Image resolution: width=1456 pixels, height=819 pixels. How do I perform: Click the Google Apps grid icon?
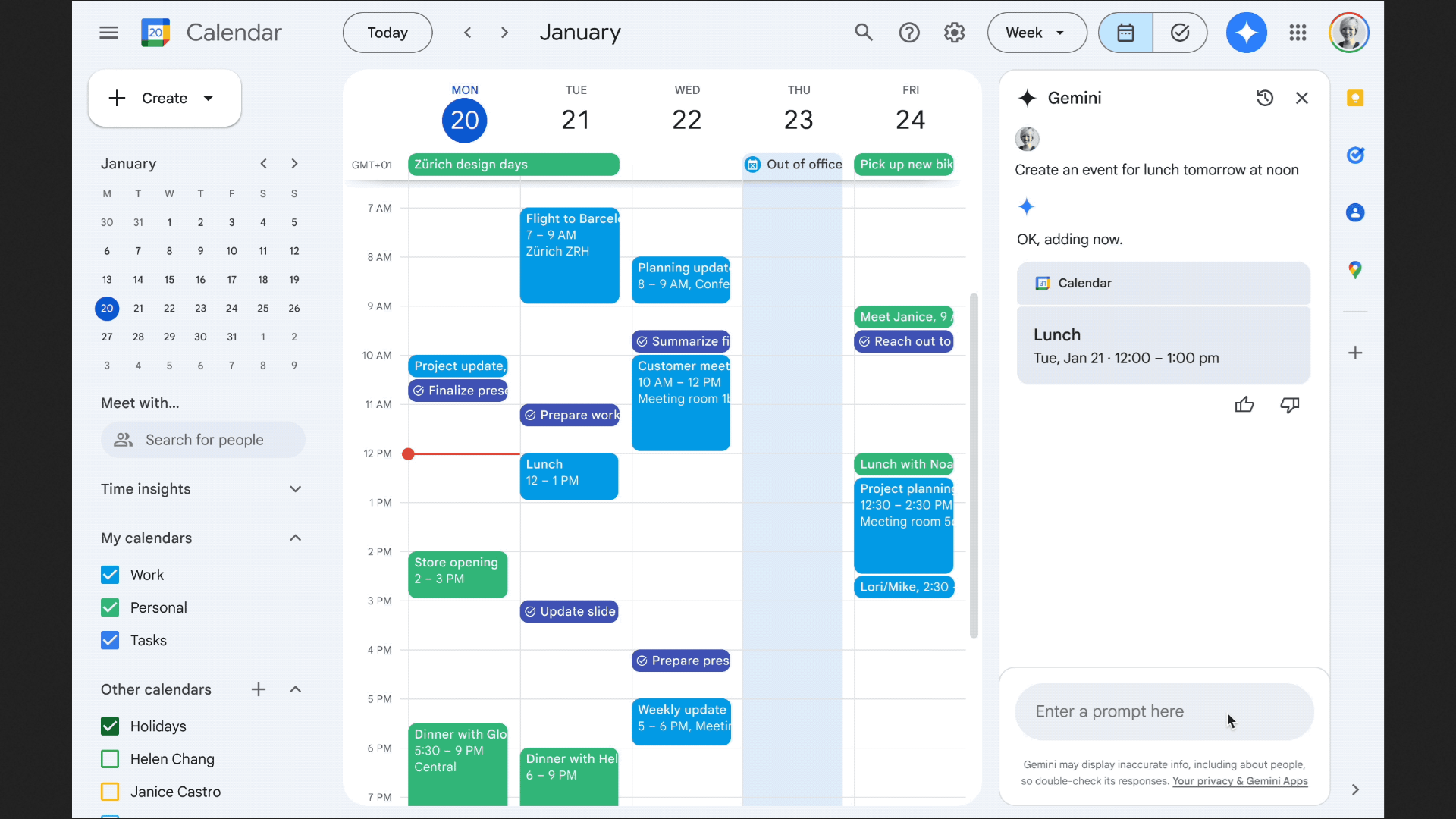point(1297,32)
